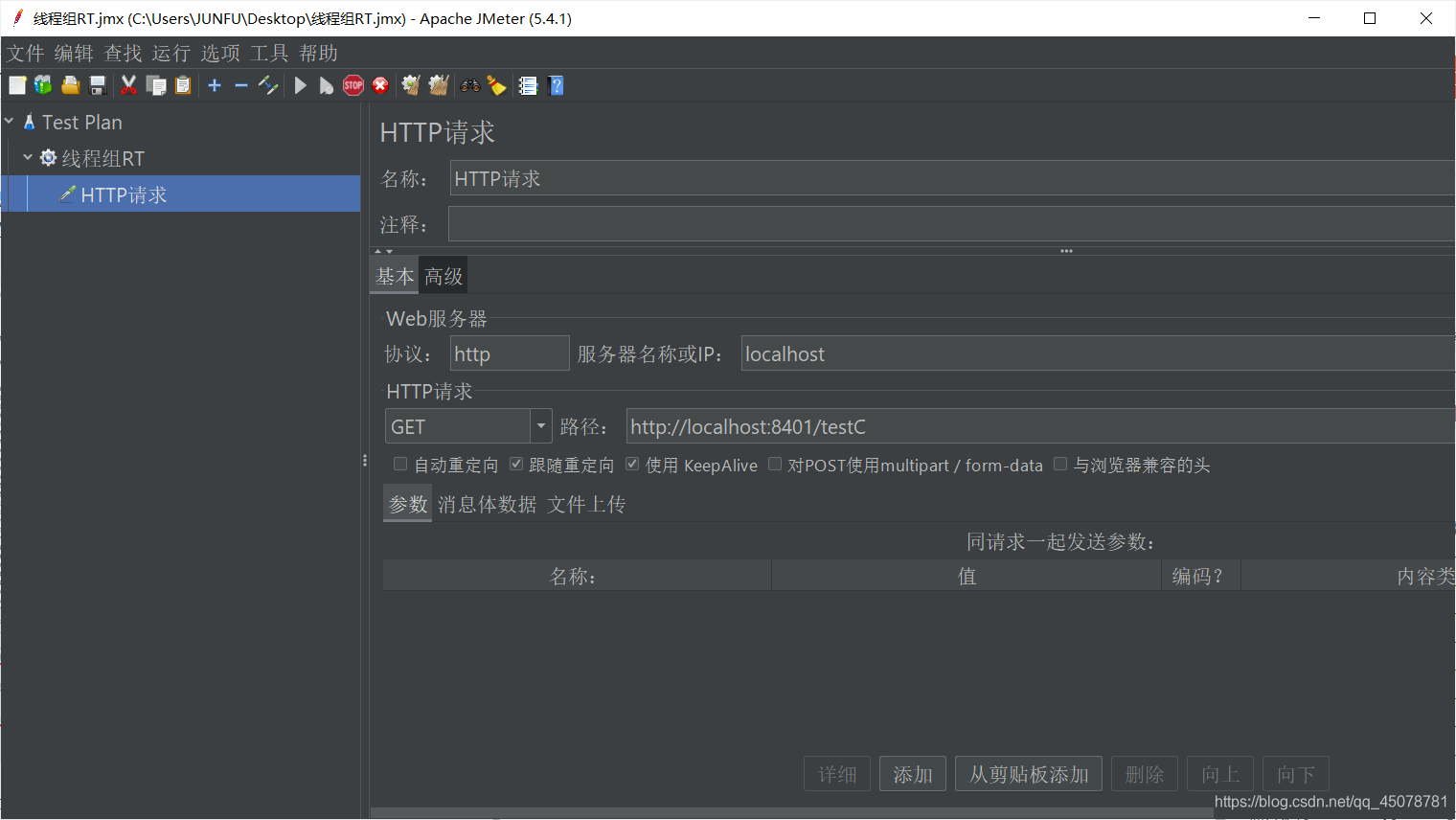Reset search with yellow brush icon
Viewport: 1456px width, 820px height.
[496, 85]
